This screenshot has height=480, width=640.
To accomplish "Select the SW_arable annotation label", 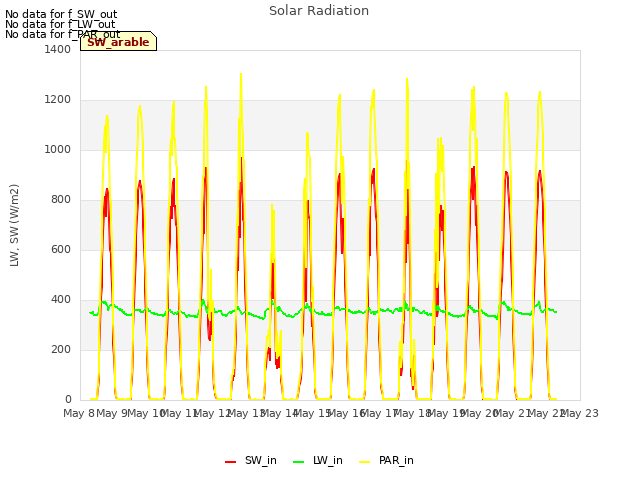I will point(118,42).
